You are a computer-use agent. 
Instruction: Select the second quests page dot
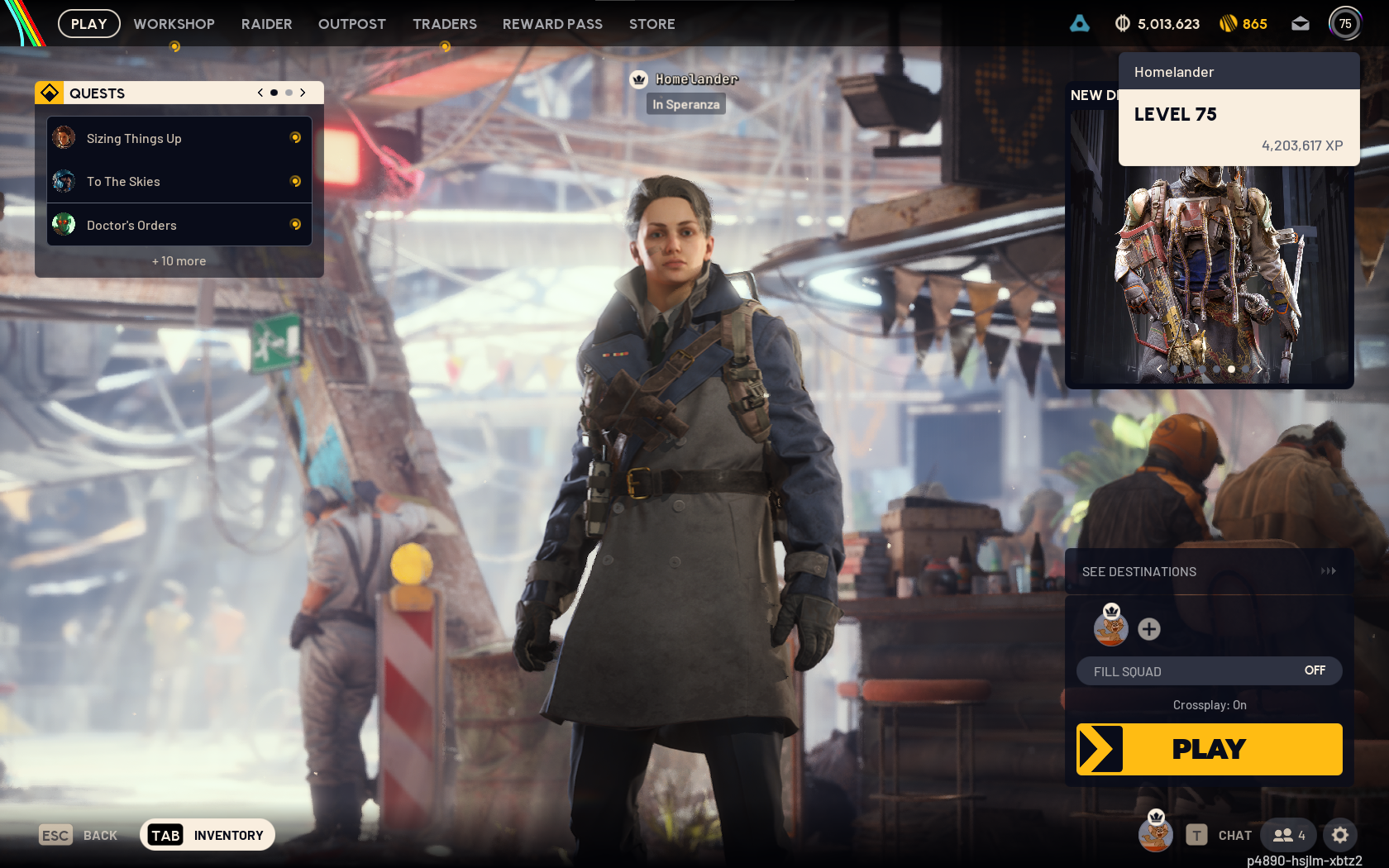pyautogui.click(x=289, y=93)
